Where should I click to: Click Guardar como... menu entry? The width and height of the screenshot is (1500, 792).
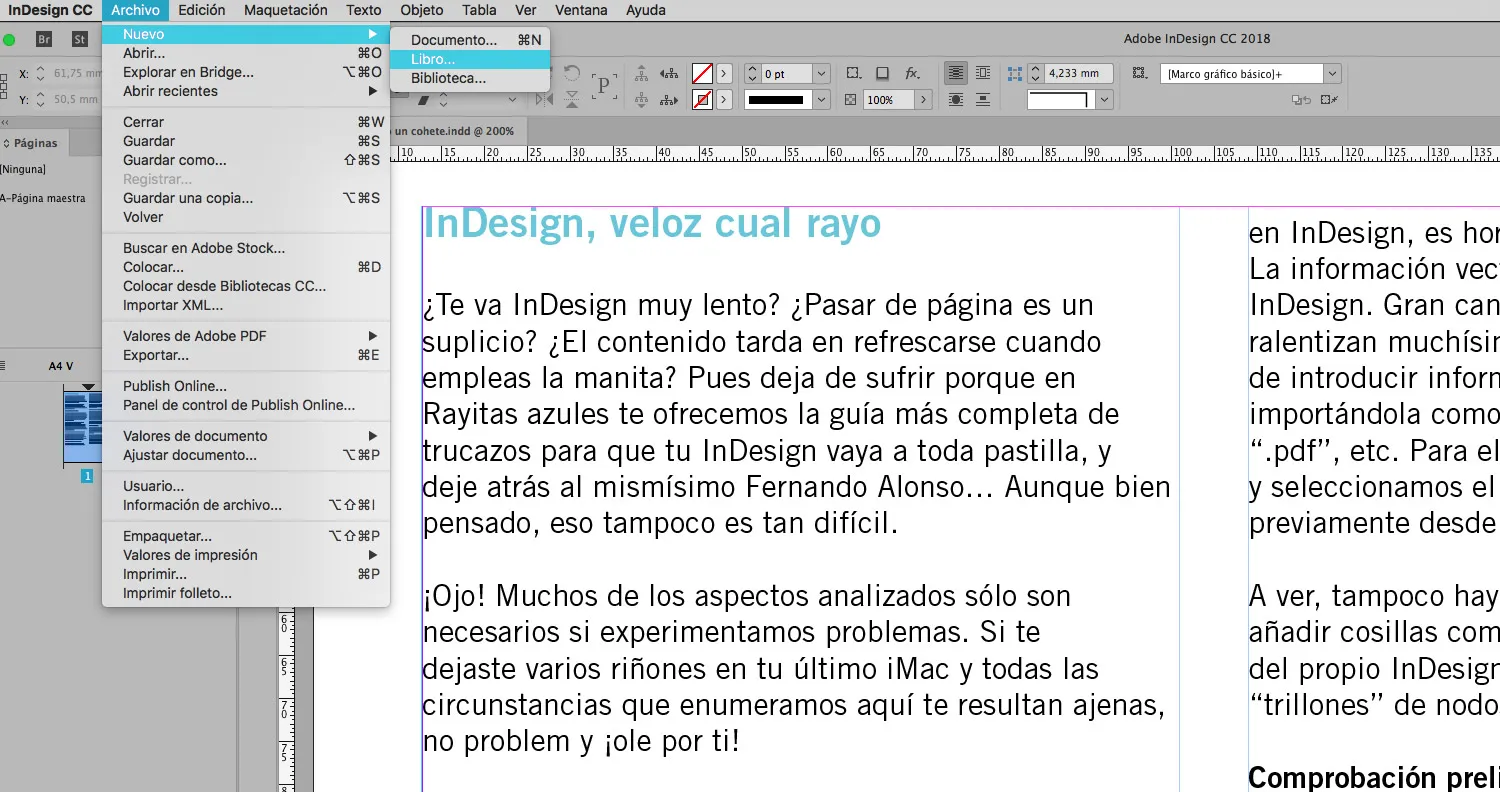175,160
